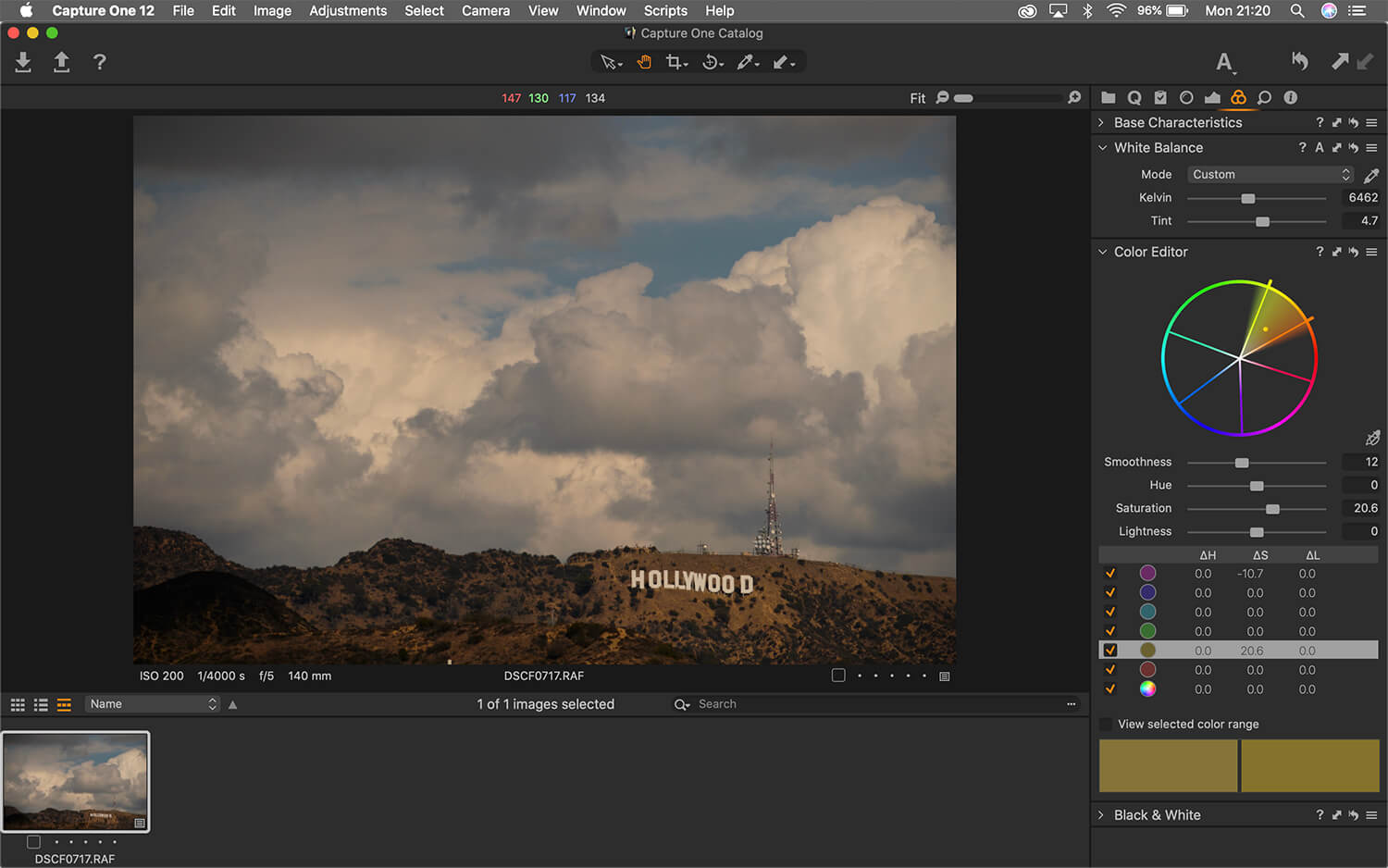
Task: Open the Exposure histogram tool tab
Action: [x=1212, y=97]
